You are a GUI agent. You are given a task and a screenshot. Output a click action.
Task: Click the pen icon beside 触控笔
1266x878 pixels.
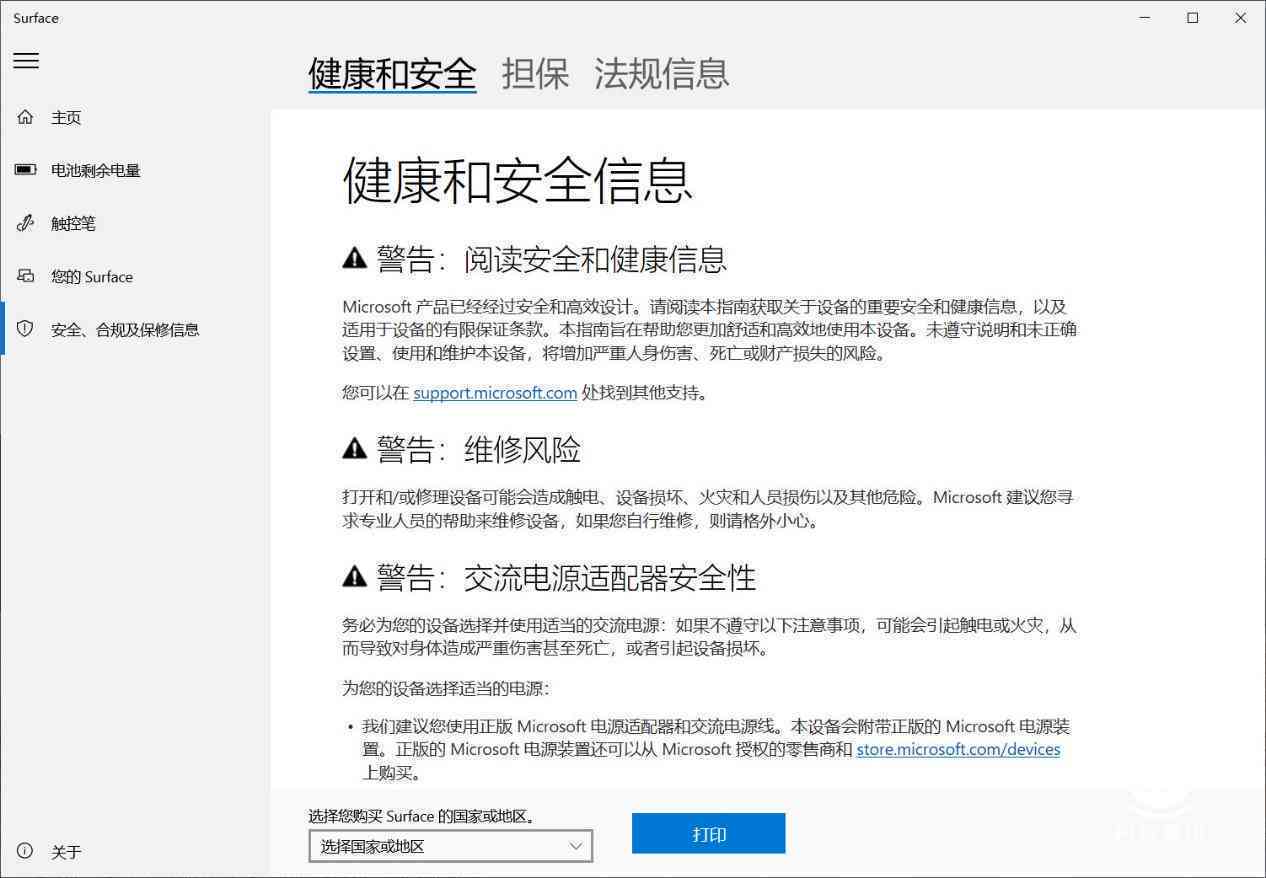tap(26, 223)
